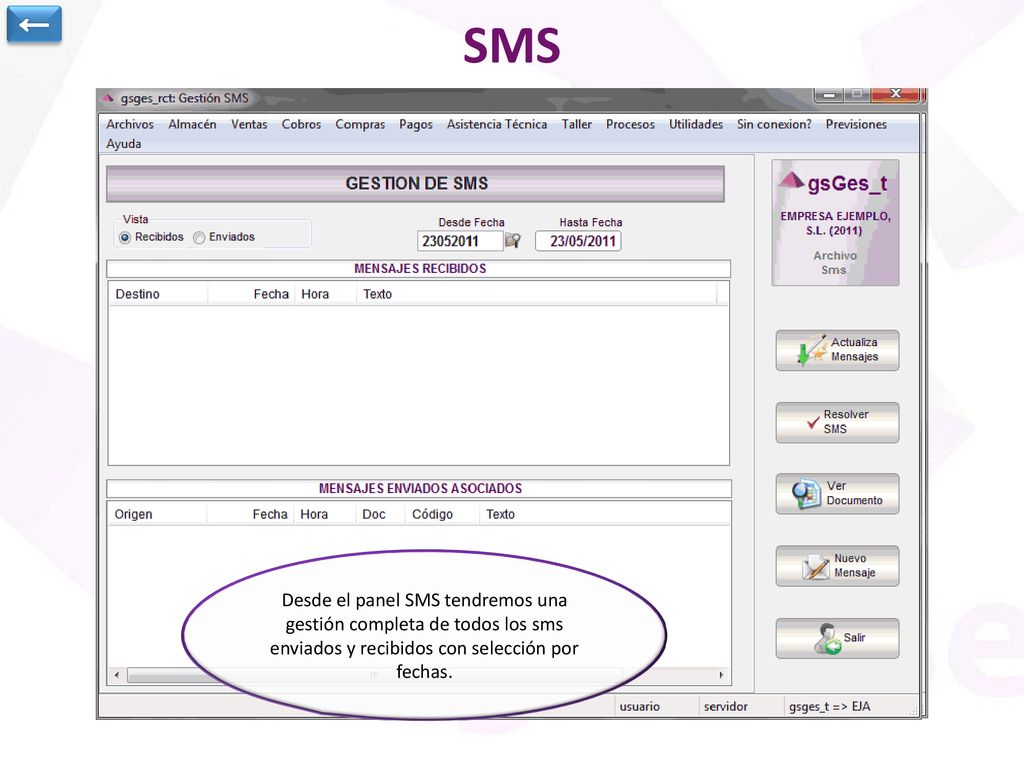
Task: Click the Doc column header
Action: [381, 514]
